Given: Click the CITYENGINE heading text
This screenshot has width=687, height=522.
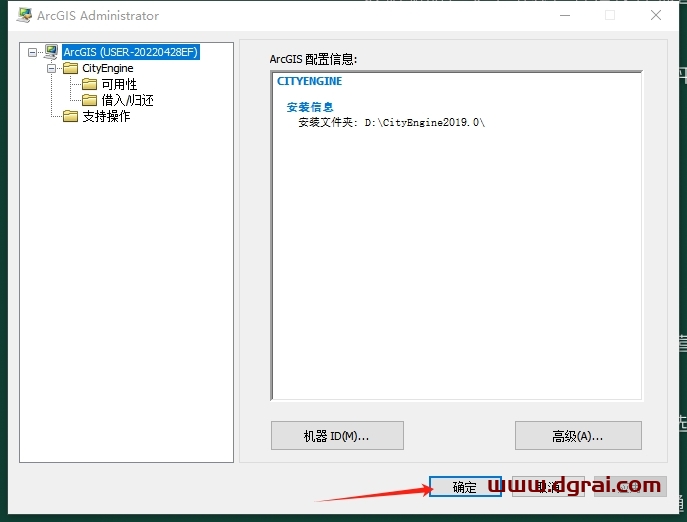Looking at the screenshot, I should [x=310, y=81].
